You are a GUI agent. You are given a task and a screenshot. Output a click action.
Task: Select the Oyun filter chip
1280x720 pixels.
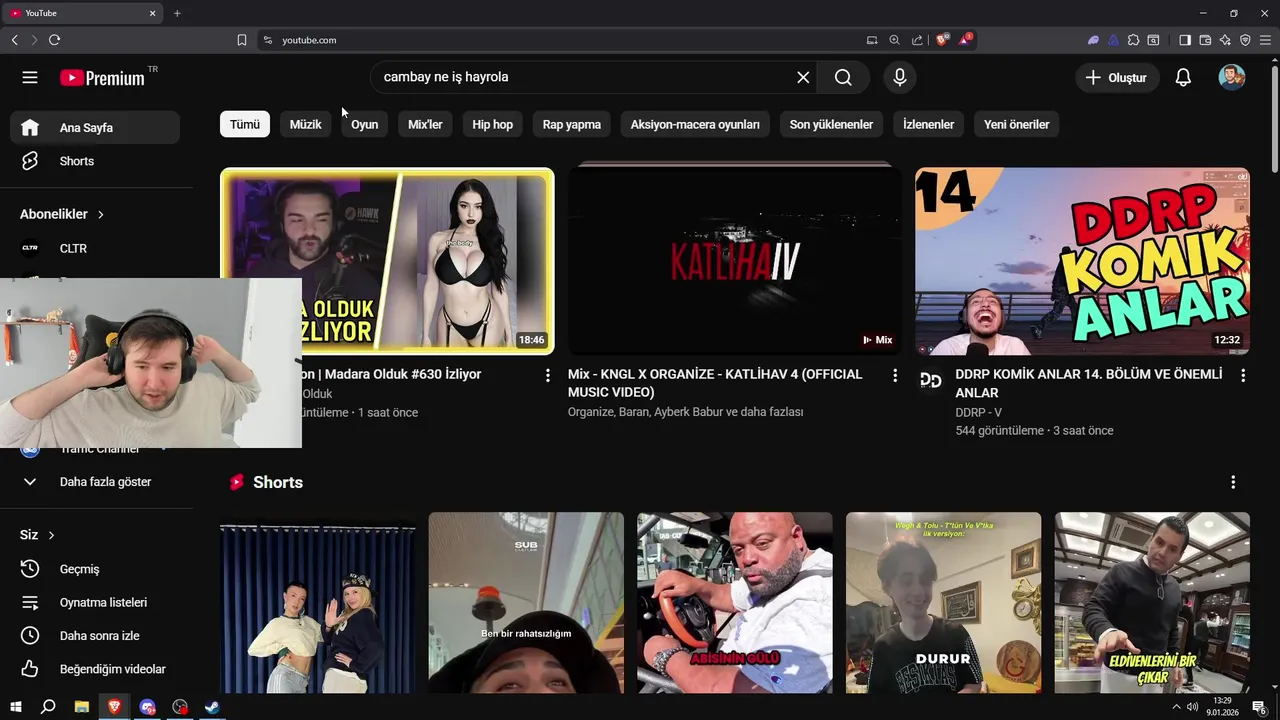point(364,125)
